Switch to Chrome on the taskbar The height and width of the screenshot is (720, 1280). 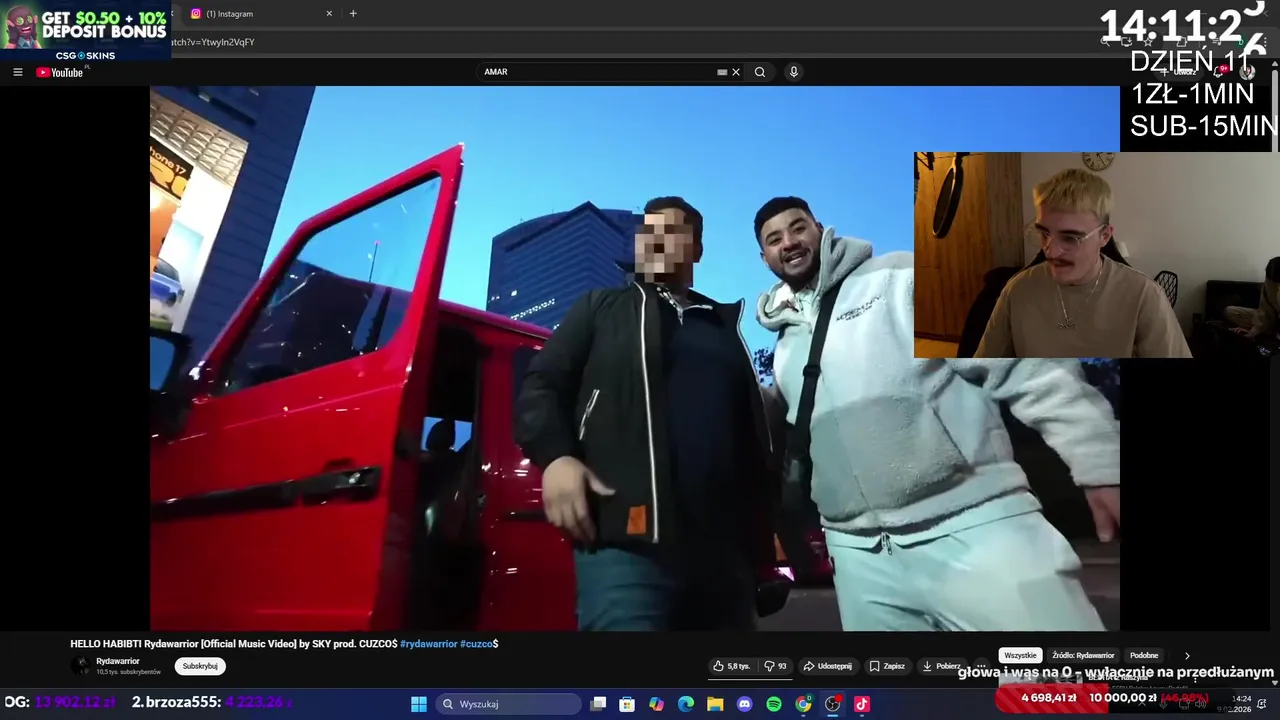pyautogui.click(x=803, y=704)
